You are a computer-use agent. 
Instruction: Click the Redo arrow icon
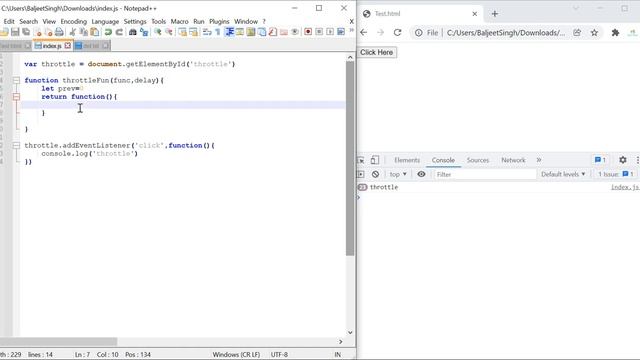click(119, 32)
